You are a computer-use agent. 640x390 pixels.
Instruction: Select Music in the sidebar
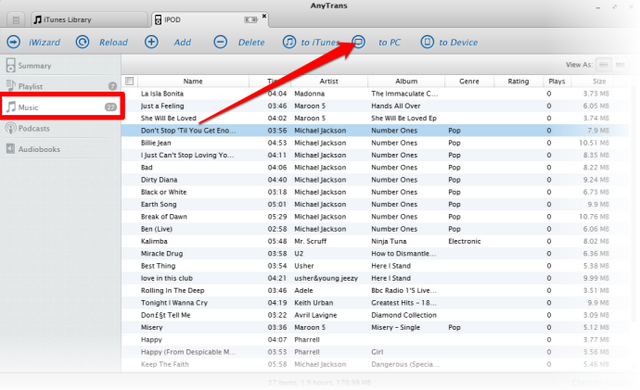point(60,107)
